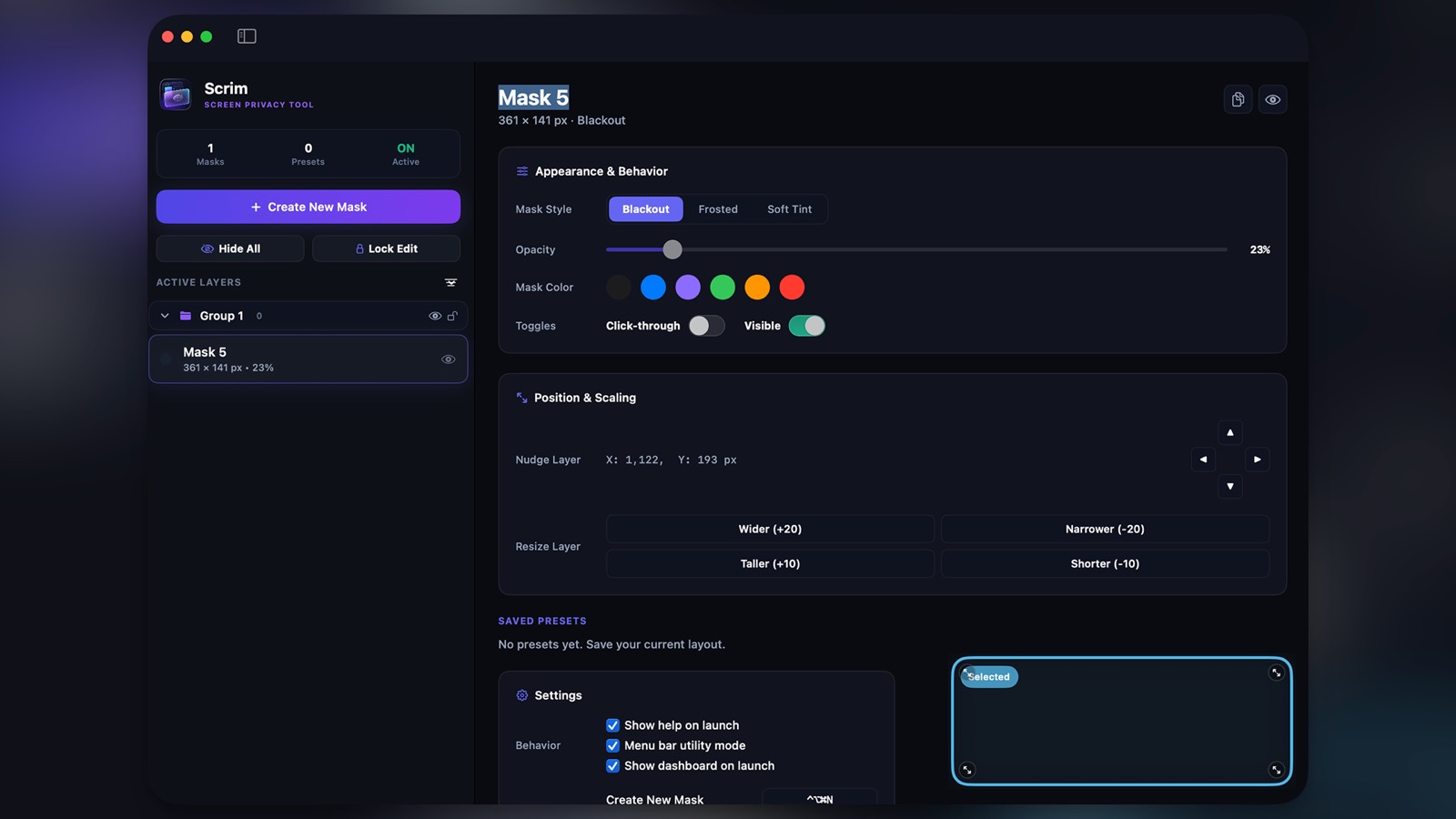Toggle Group 1 visibility eye
Image resolution: width=1456 pixels, height=819 pixels.
435,316
